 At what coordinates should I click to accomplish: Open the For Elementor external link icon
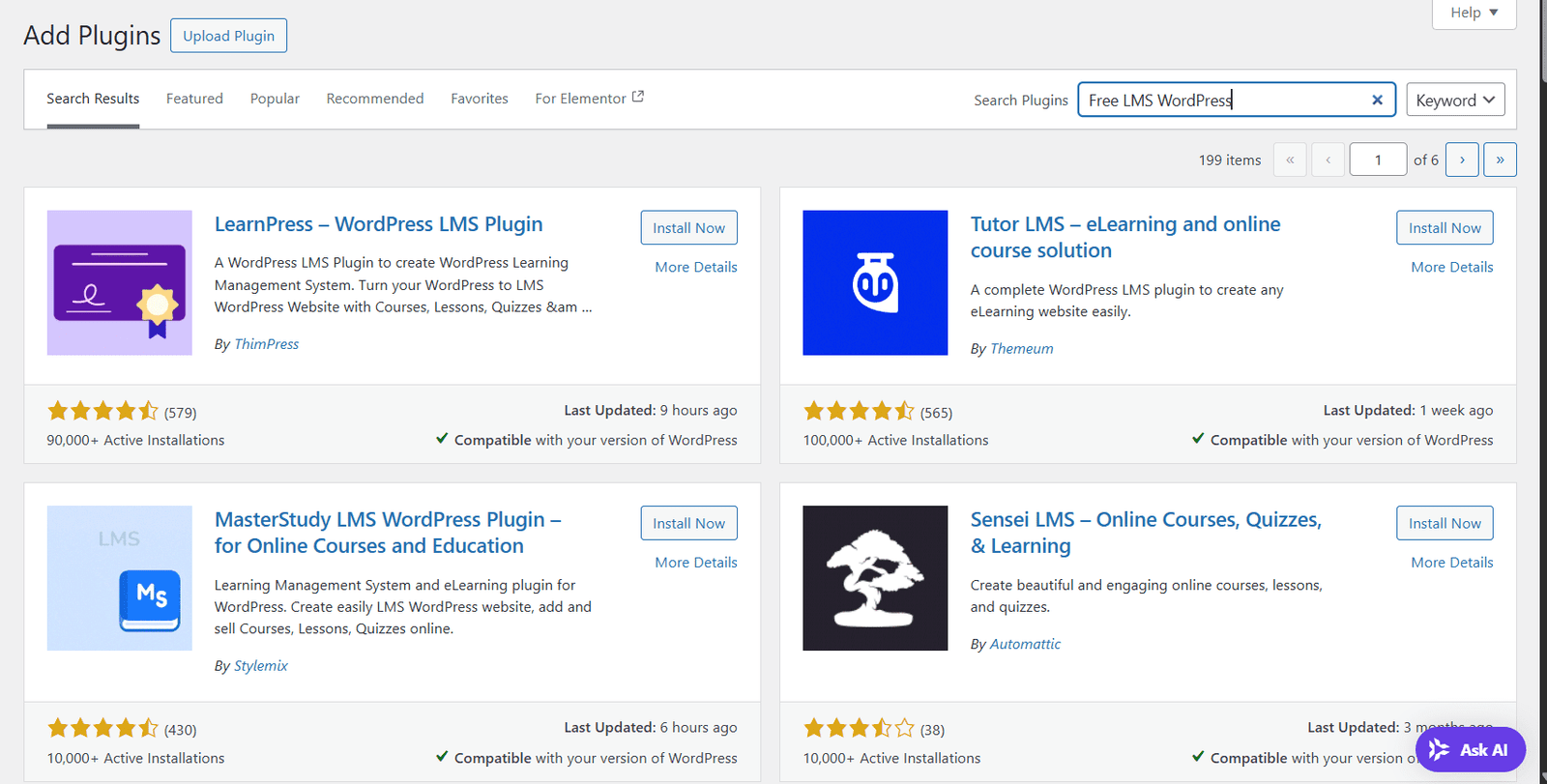638,97
